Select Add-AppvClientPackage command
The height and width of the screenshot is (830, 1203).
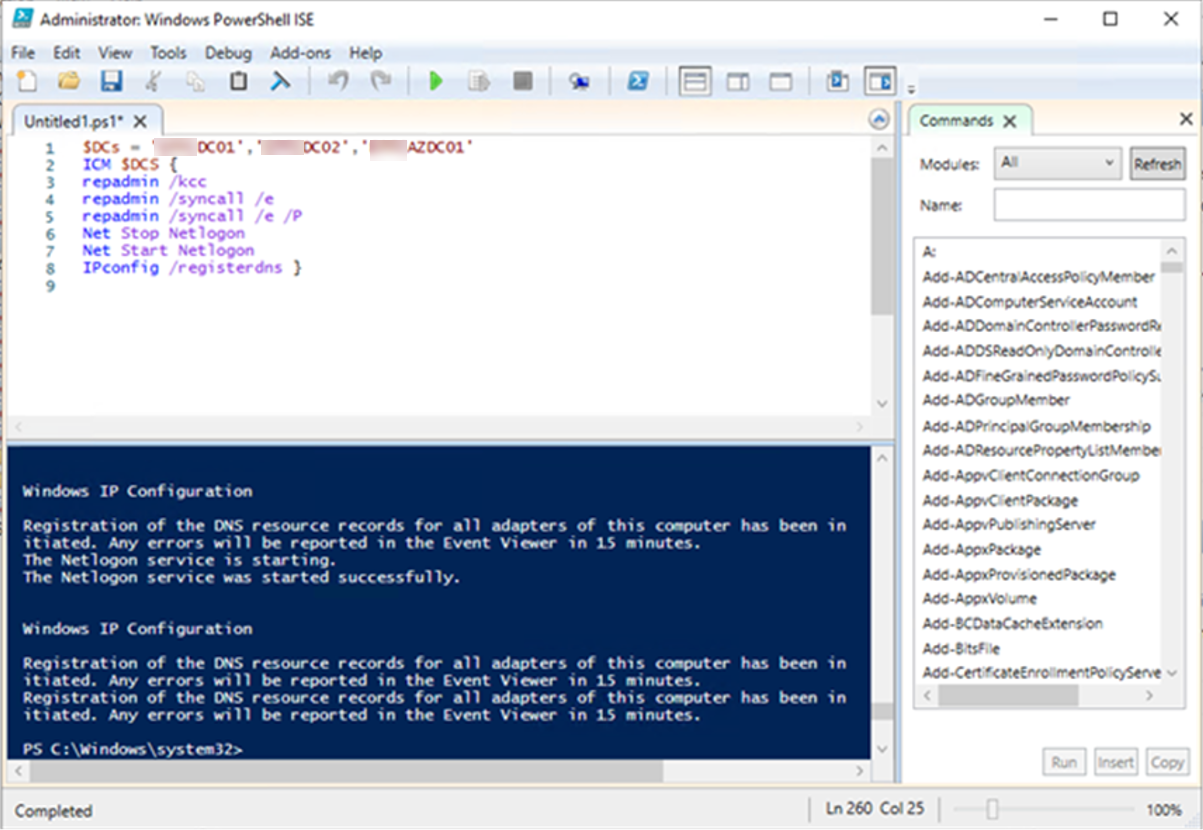pos(1000,500)
